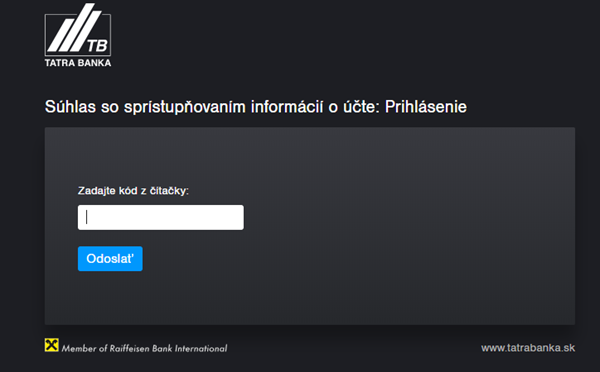The width and height of the screenshot is (600, 372).
Task: Click the words informácií o účte in heading
Action: pyautogui.click(x=315, y=107)
